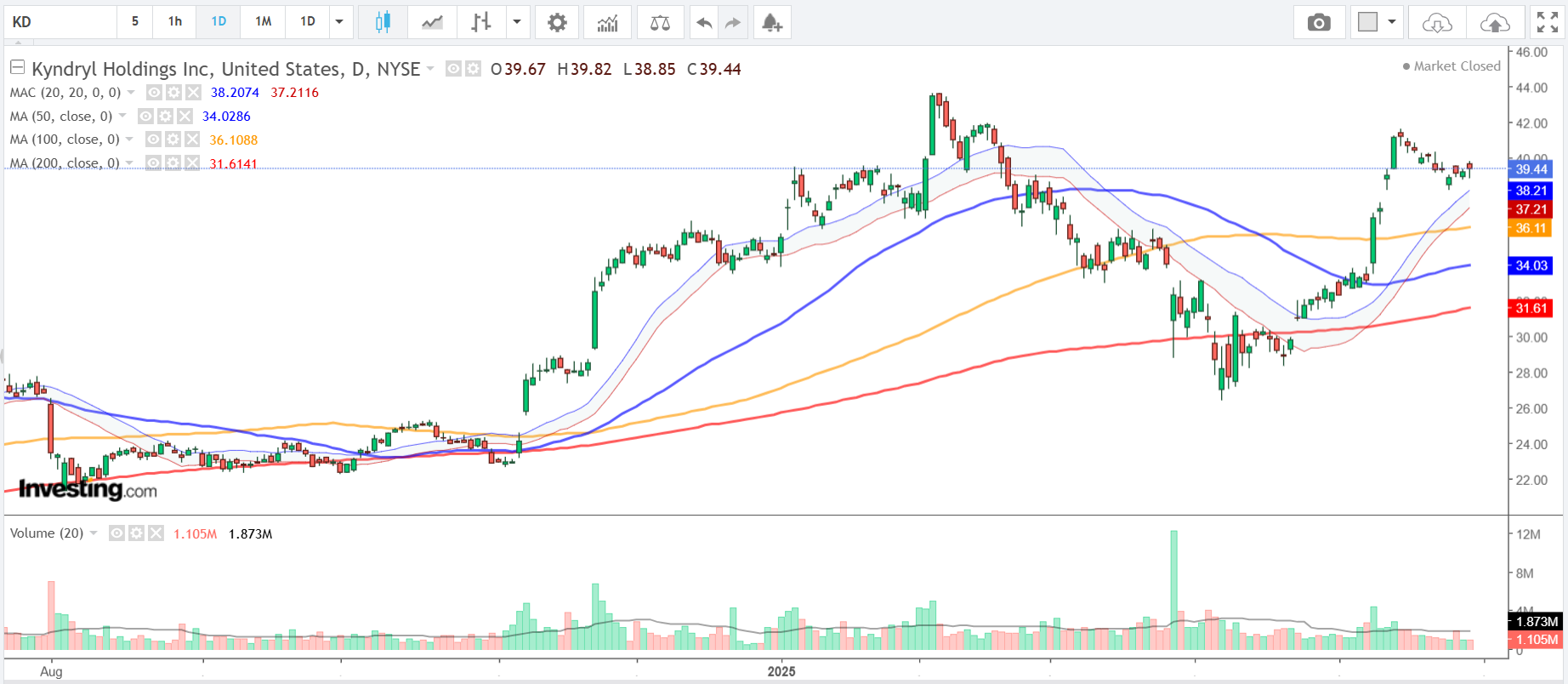Viewport: 1568px width, 684px height.
Task: Click the Market Closed status text
Action: pyautogui.click(x=1457, y=66)
